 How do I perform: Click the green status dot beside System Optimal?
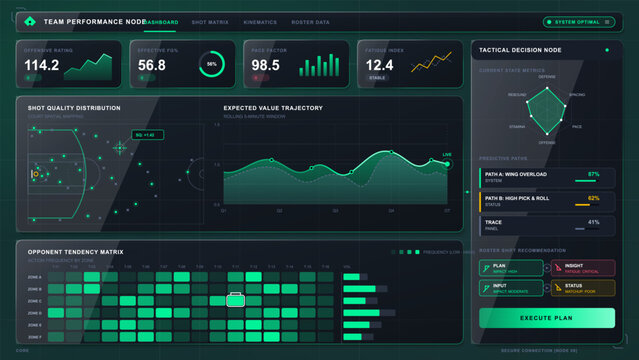tap(549, 22)
